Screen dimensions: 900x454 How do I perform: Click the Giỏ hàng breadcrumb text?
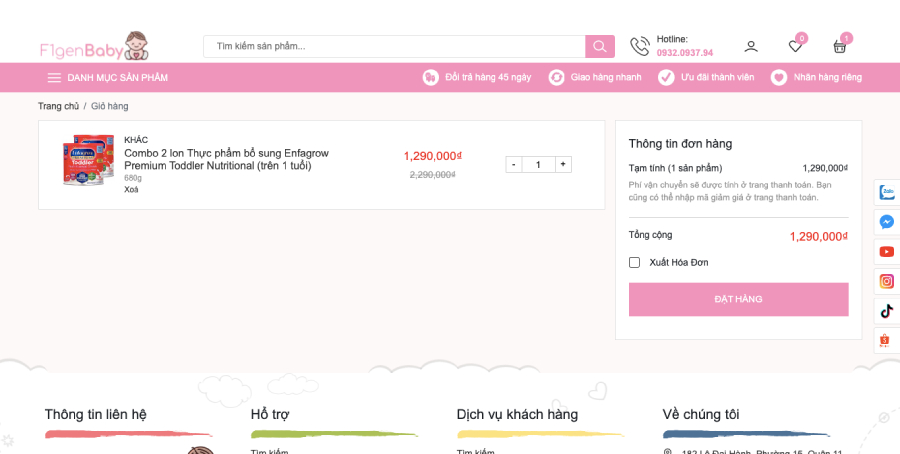coord(110,106)
